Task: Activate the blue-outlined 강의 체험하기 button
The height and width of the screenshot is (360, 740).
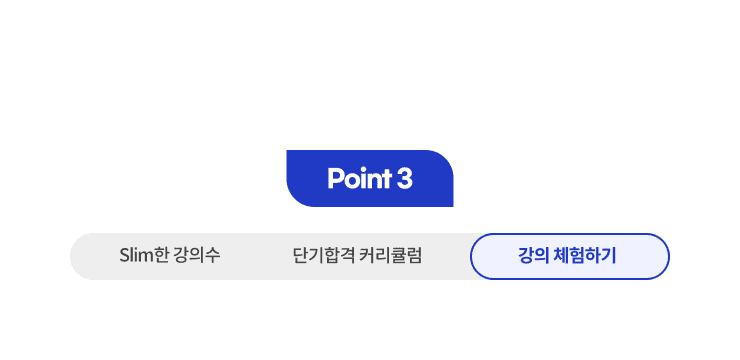Action: [x=570, y=256]
